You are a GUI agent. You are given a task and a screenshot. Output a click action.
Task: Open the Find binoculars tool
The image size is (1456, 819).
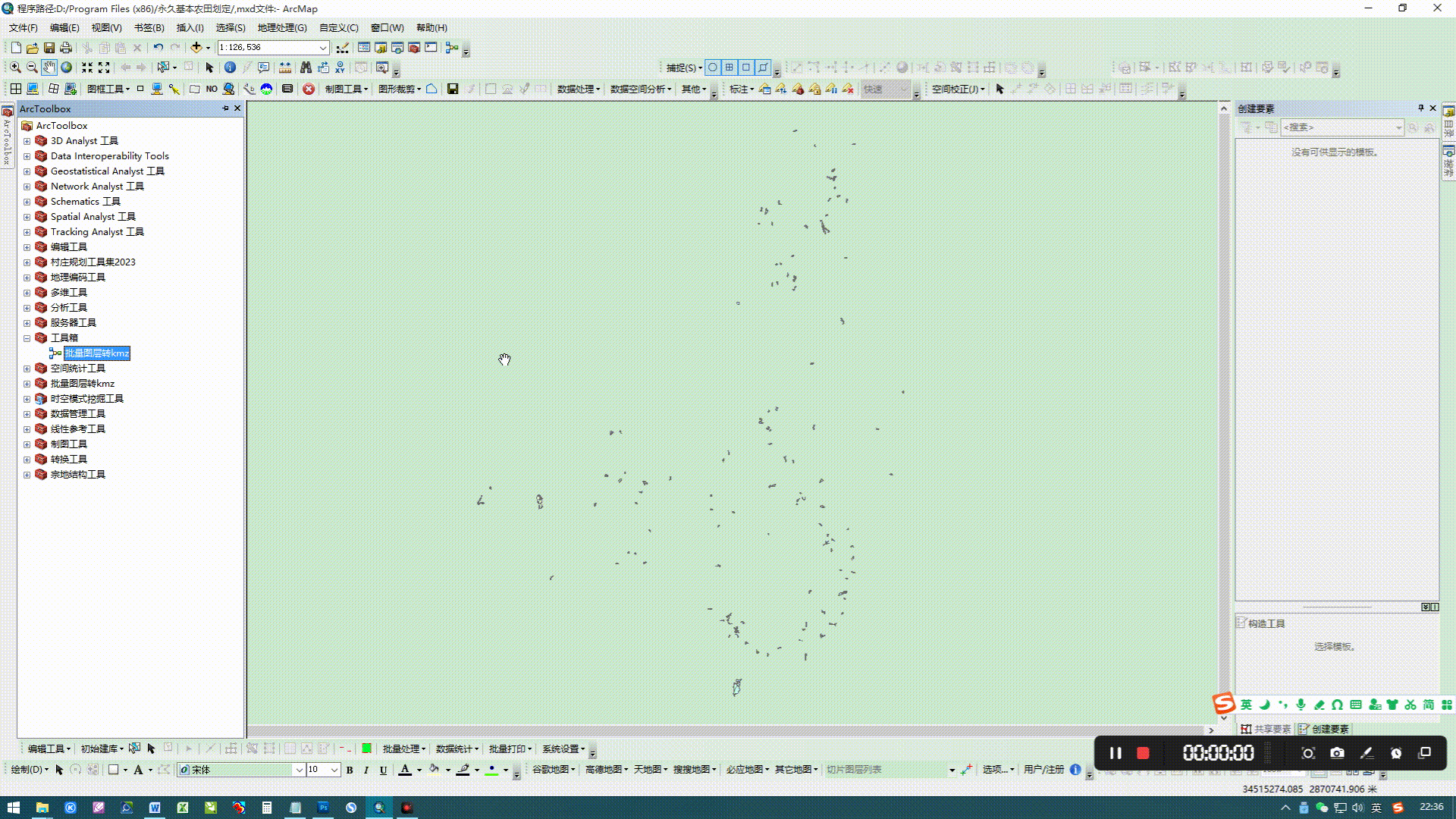click(305, 67)
